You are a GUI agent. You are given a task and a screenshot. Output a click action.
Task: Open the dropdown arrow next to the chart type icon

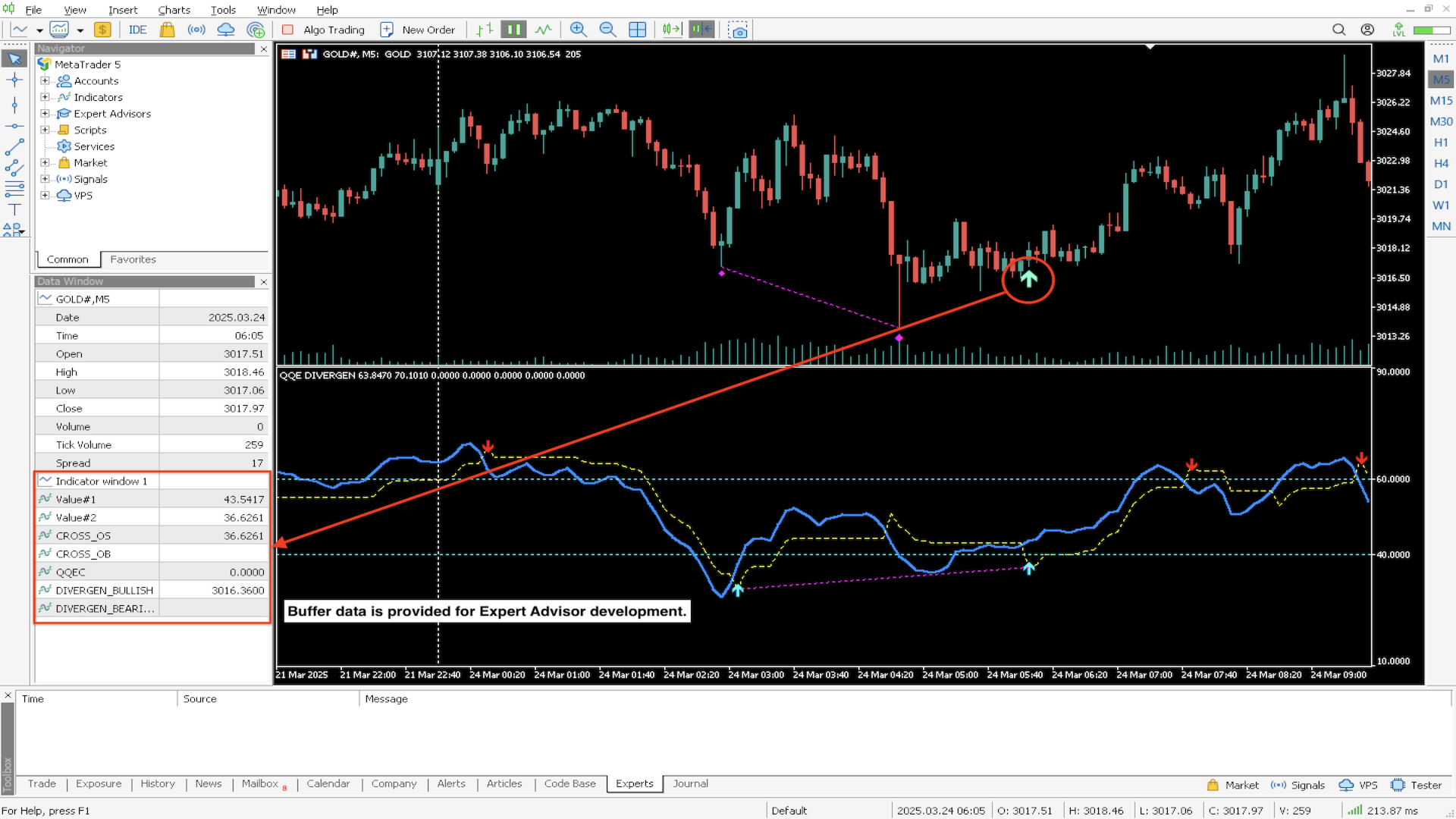click(39, 30)
